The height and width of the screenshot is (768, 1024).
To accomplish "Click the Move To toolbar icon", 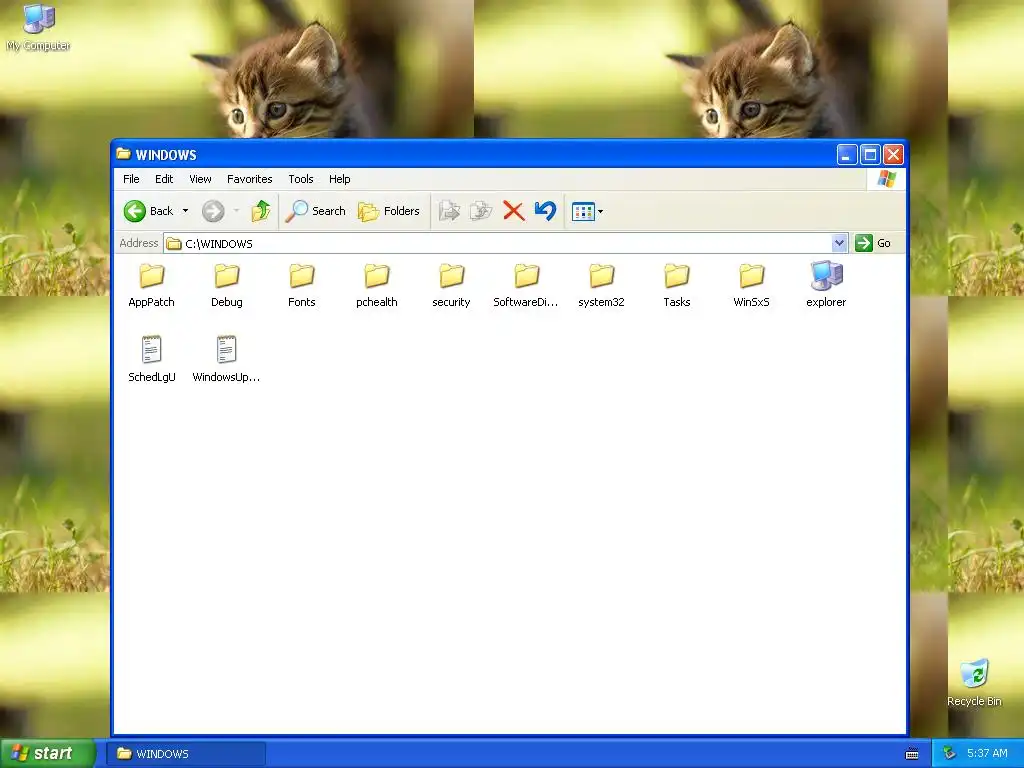I will point(449,211).
